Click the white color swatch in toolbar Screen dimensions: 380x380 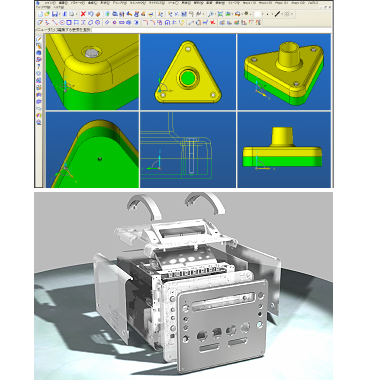point(257,14)
